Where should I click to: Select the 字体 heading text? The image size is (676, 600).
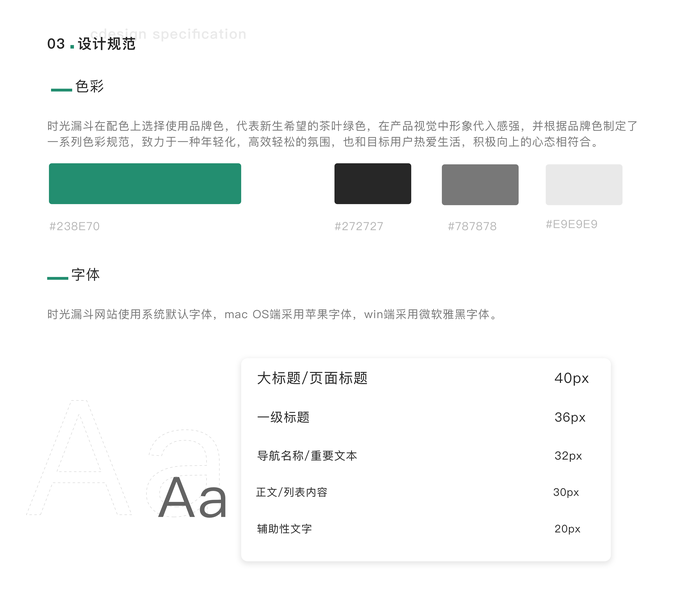pos(86,274)
